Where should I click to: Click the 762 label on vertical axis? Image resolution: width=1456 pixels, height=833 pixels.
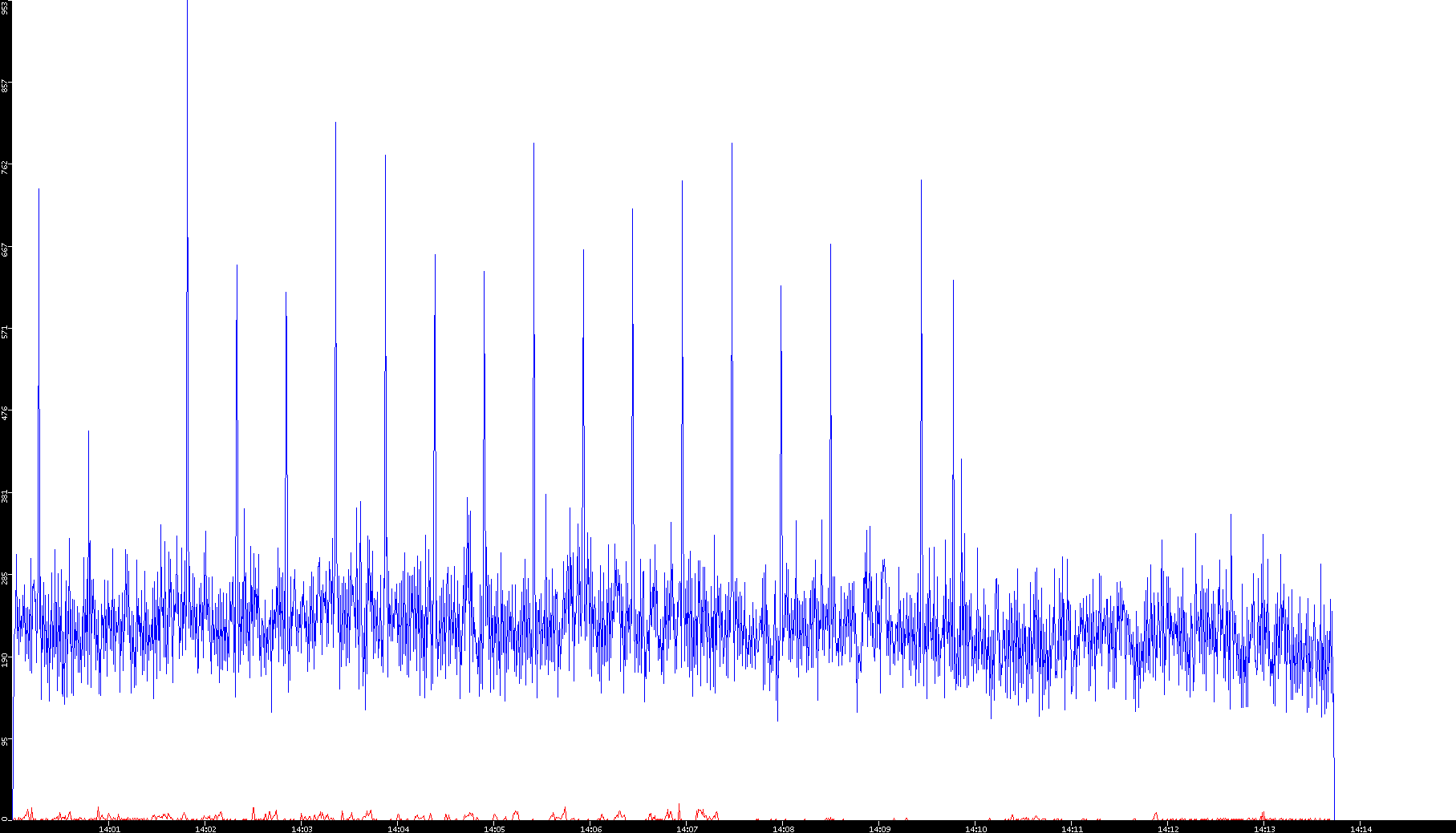pos(5,168)
